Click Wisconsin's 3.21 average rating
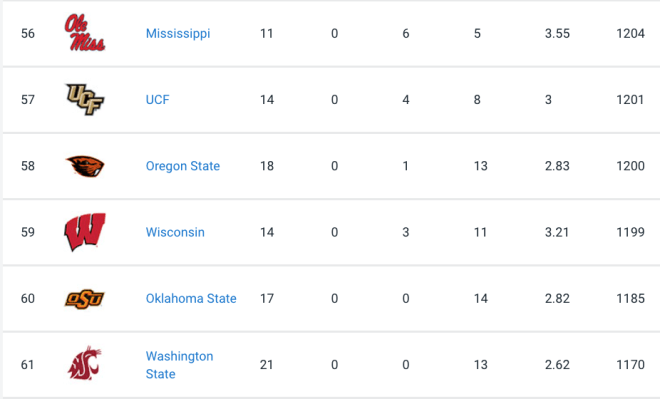This screenshot has height=399, width=660. (557, 232)
